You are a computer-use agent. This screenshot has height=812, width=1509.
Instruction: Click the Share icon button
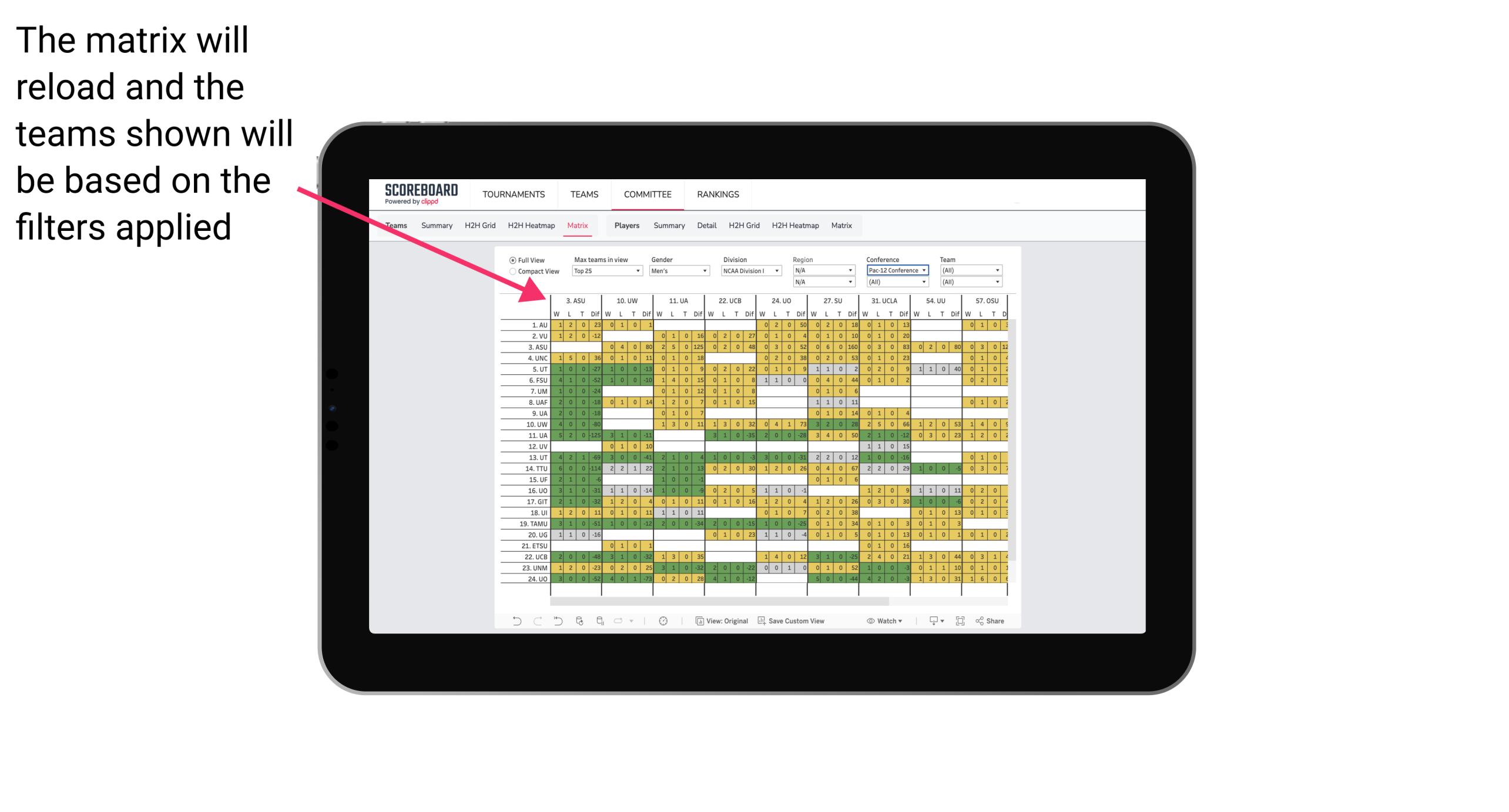click(x=994, y=622)
